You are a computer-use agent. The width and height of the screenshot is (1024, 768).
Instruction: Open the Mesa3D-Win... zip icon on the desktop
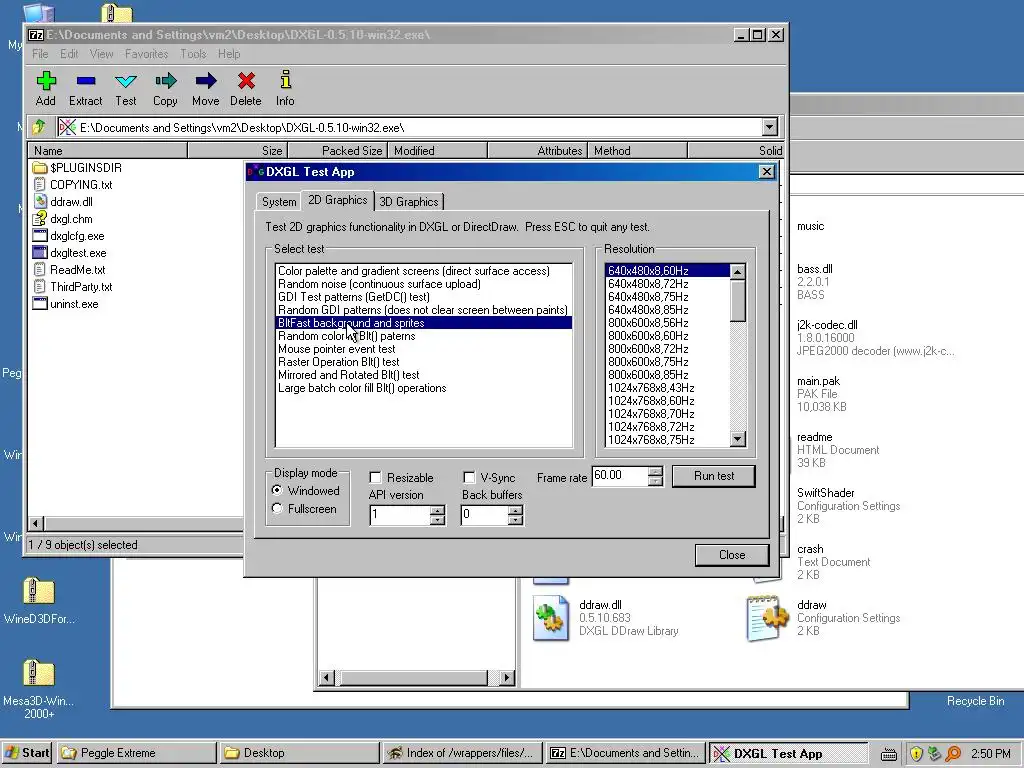pyautogui.click(x=39, y=673)
